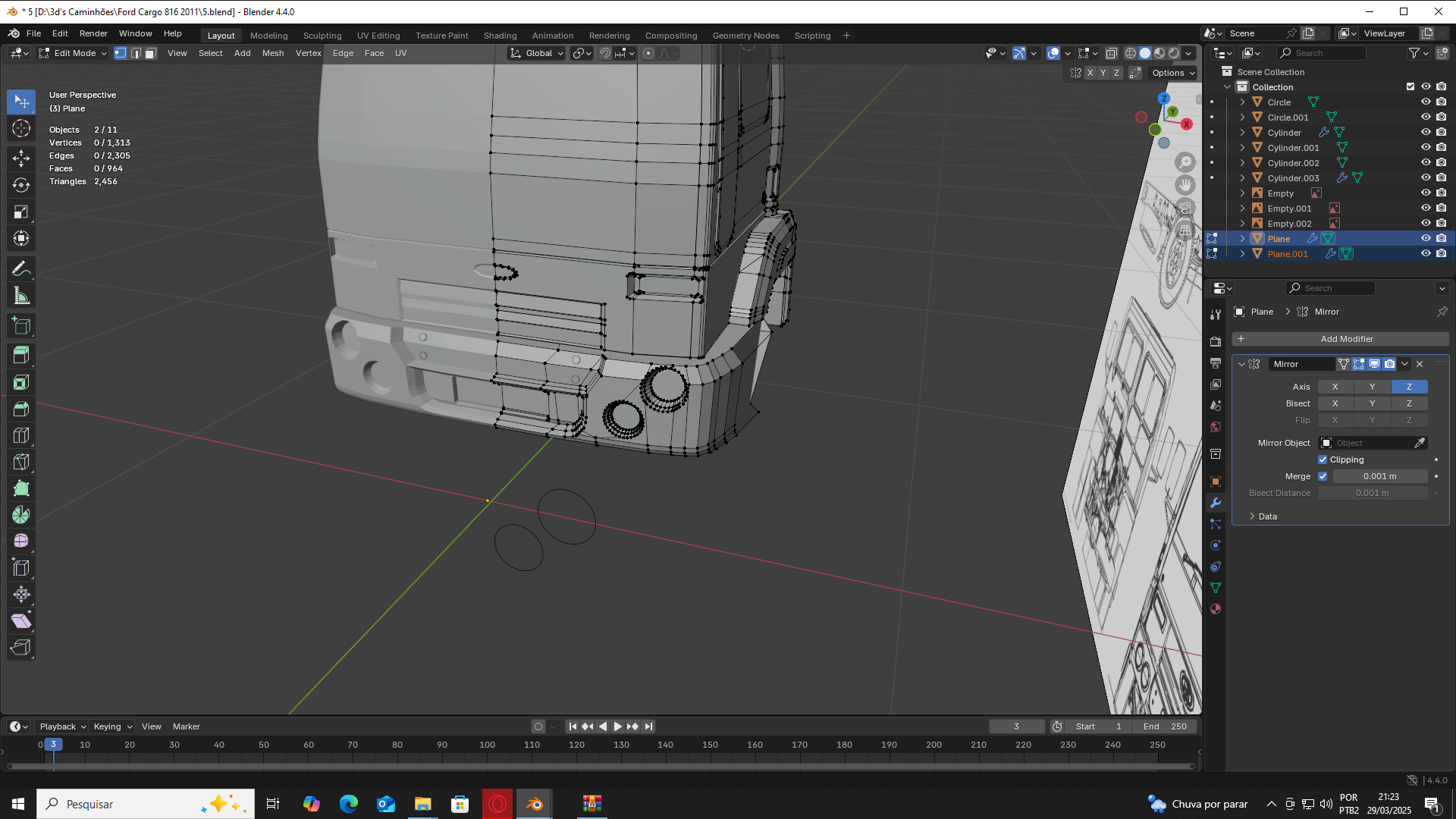Viewport: 1456px width, 819px height.
Task: Hide Cylinder.002 with eye icon
Action: tap(1426, 162)
